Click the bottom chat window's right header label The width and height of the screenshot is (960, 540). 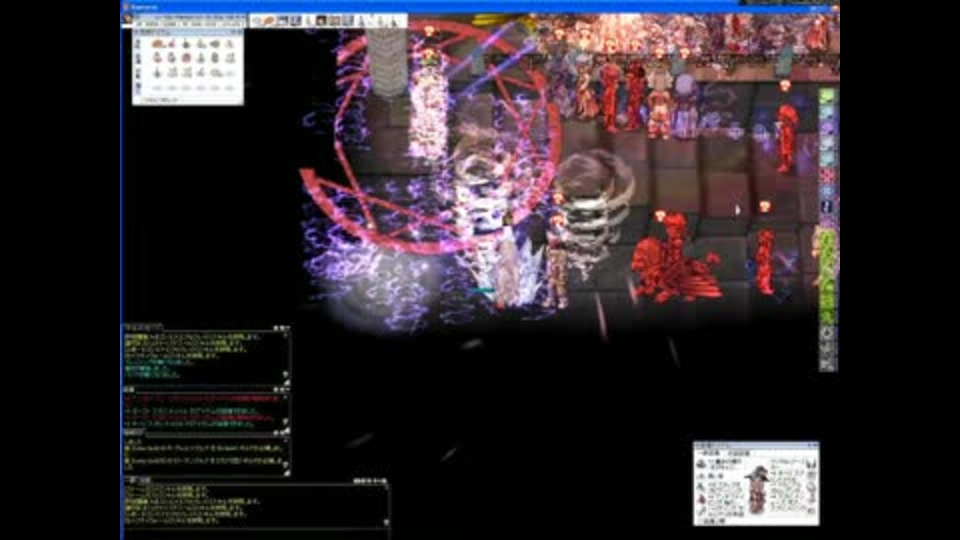370,481
